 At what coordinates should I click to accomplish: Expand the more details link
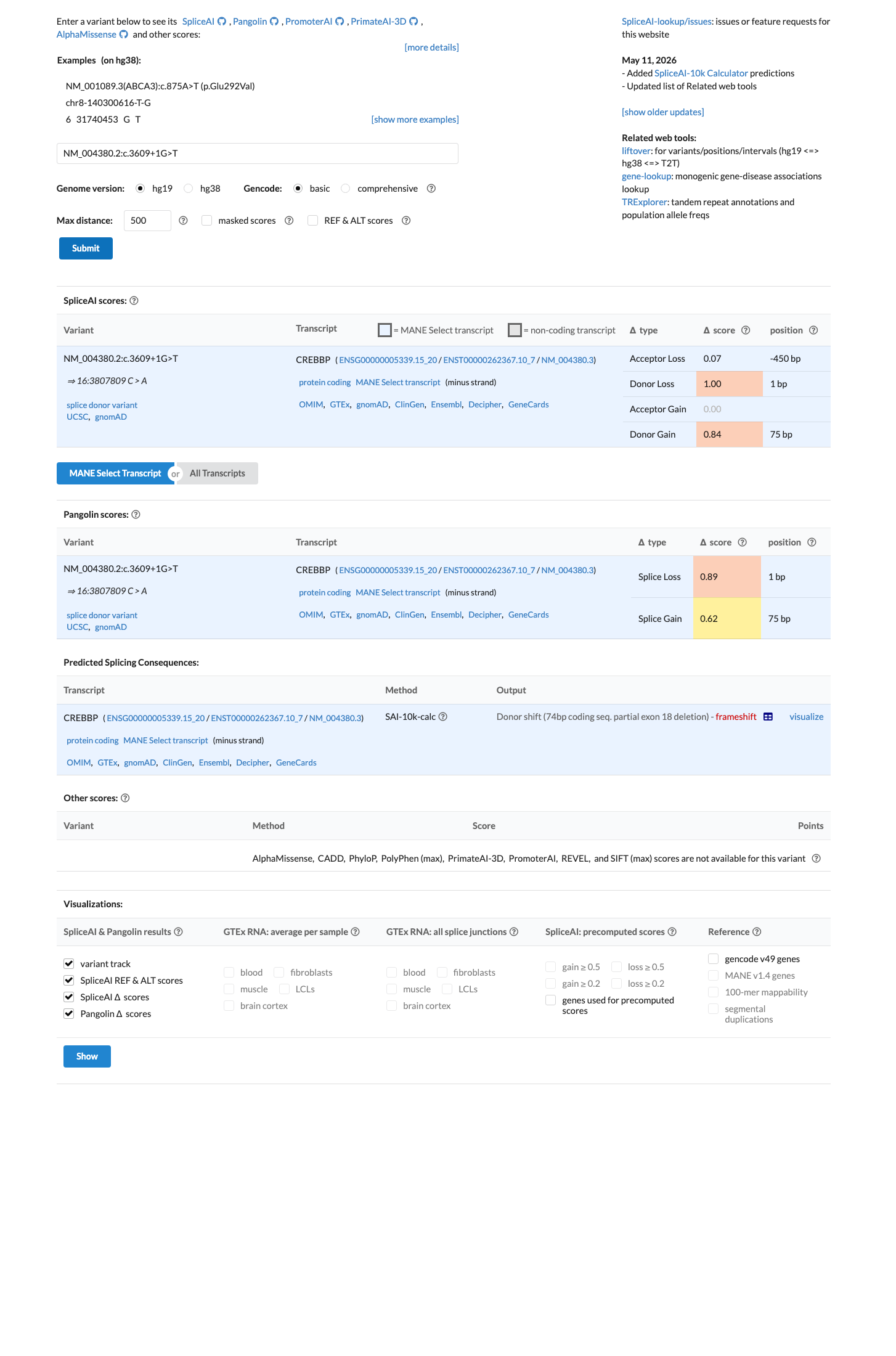click(431, 47)
